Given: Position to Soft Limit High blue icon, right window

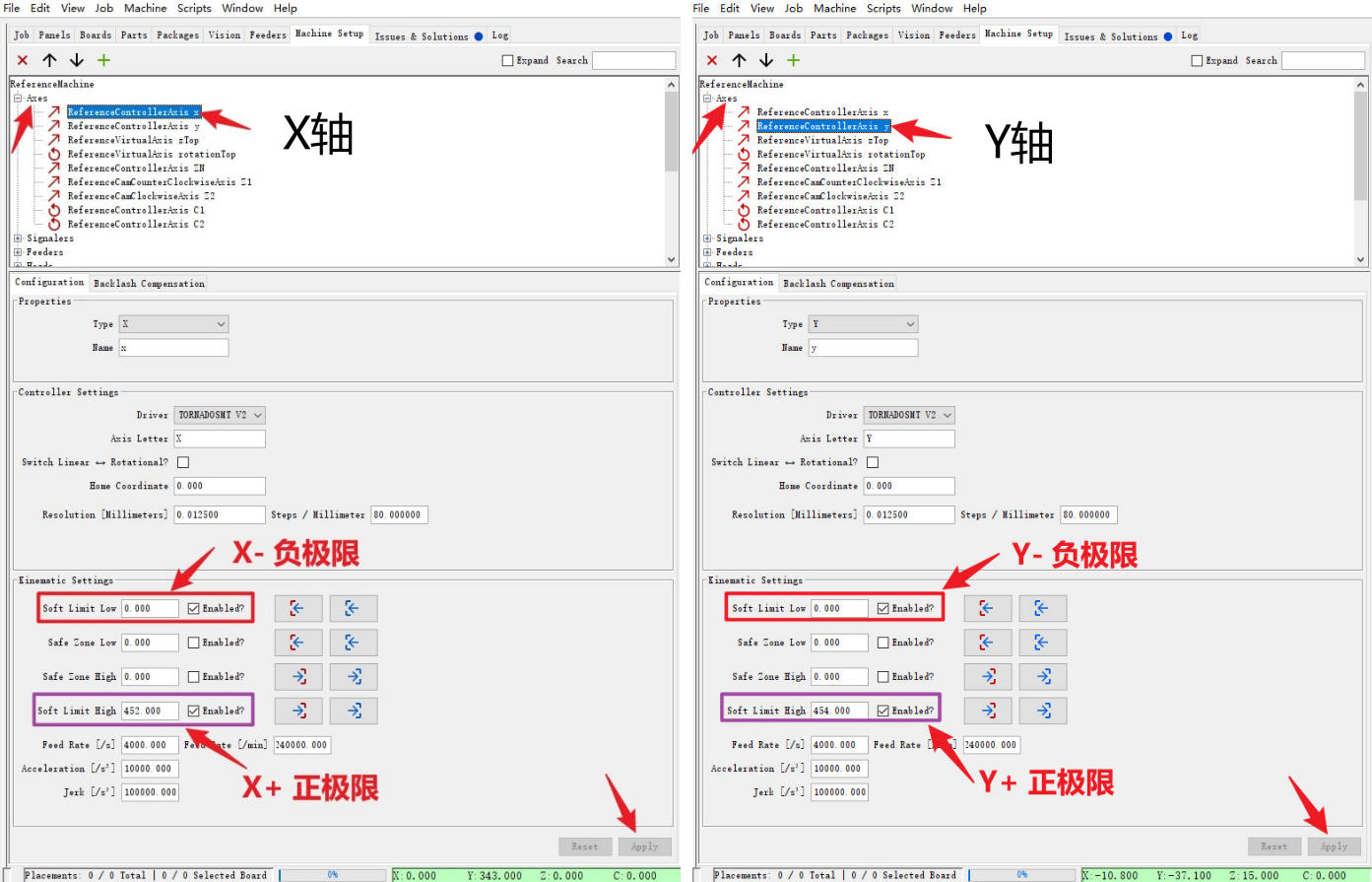Looking at the screenshot, I should point(1042,711).
